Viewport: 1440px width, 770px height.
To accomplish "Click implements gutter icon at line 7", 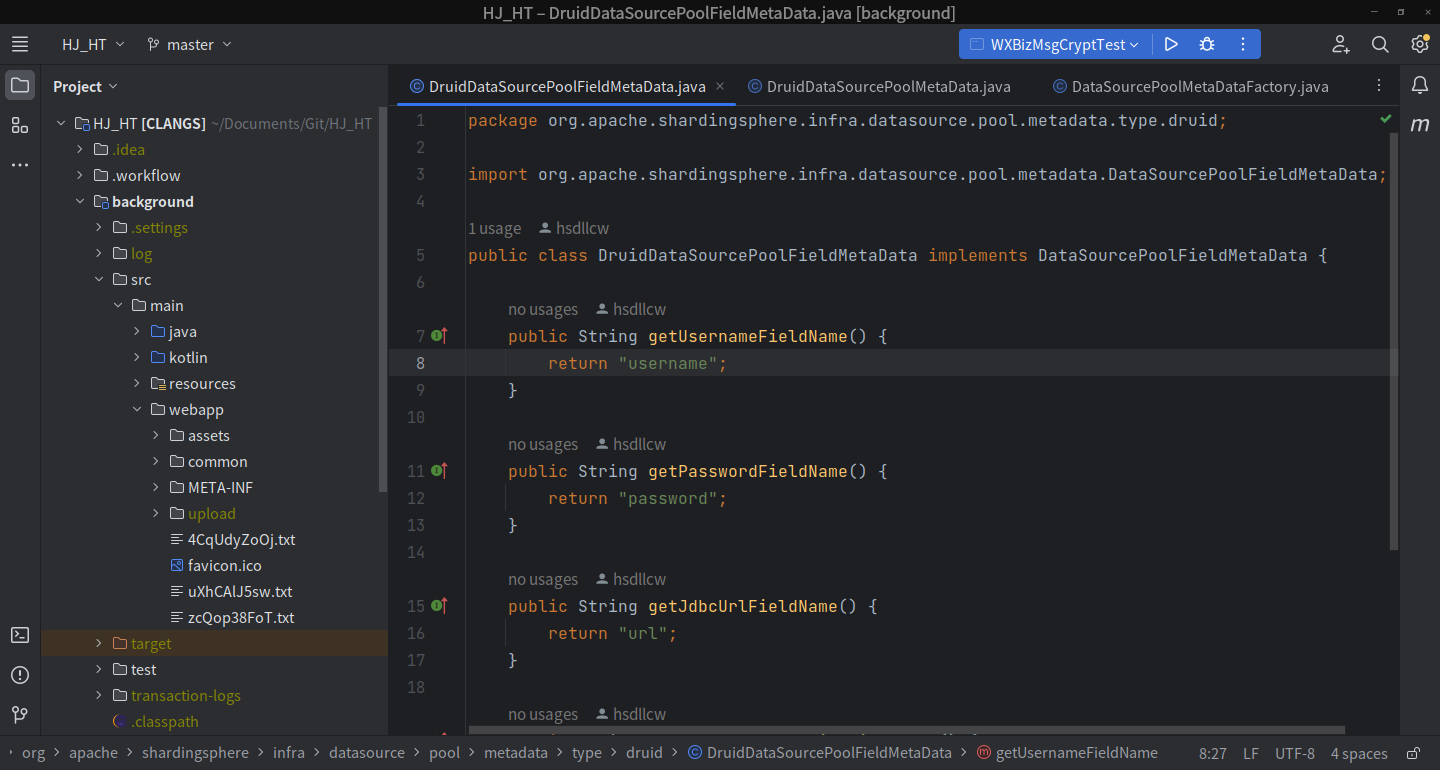I will (439, 336).
